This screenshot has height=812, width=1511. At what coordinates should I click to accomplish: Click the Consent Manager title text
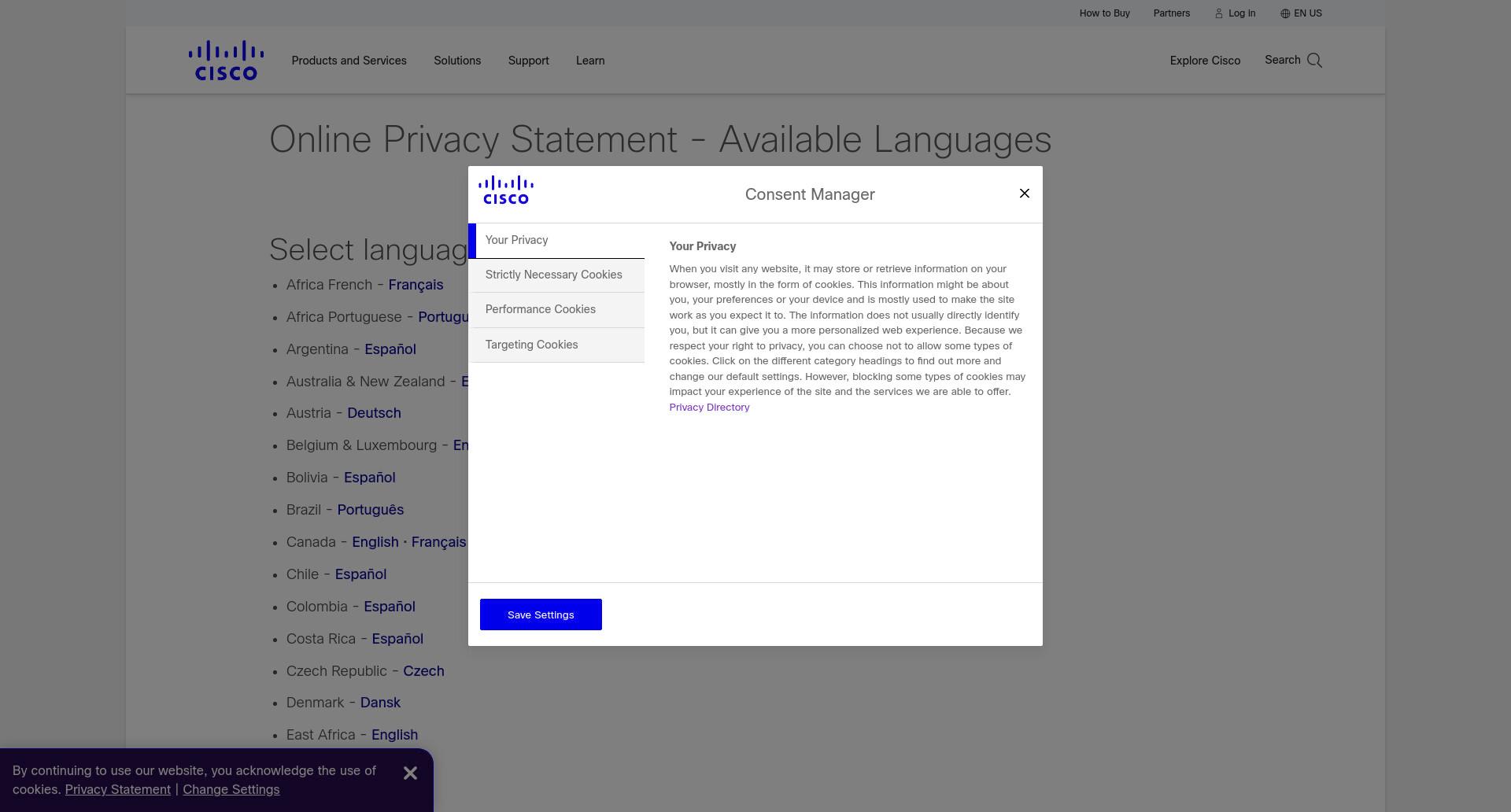tap(810, 194)
